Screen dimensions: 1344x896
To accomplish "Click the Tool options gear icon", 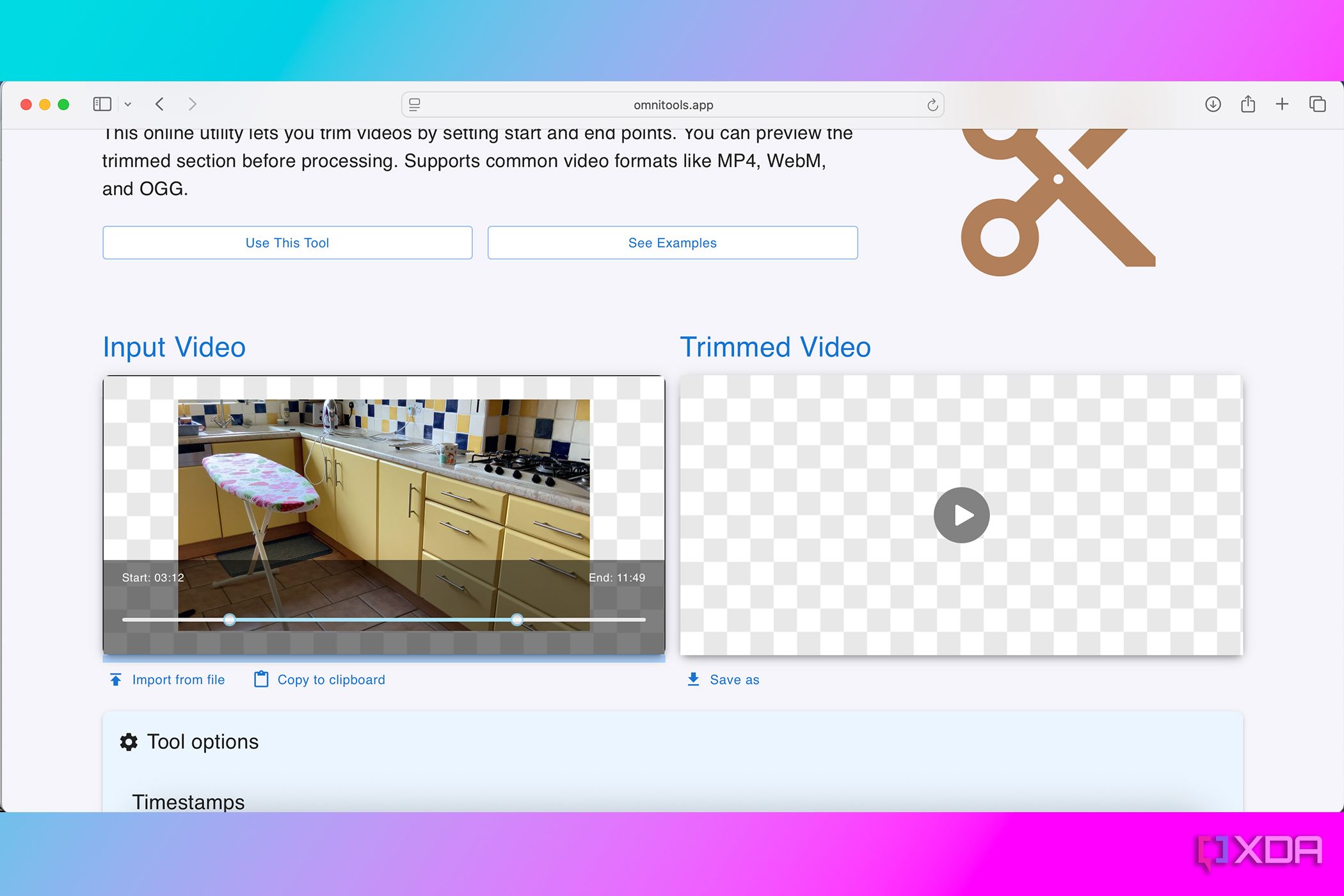I will tap(129, 742).
